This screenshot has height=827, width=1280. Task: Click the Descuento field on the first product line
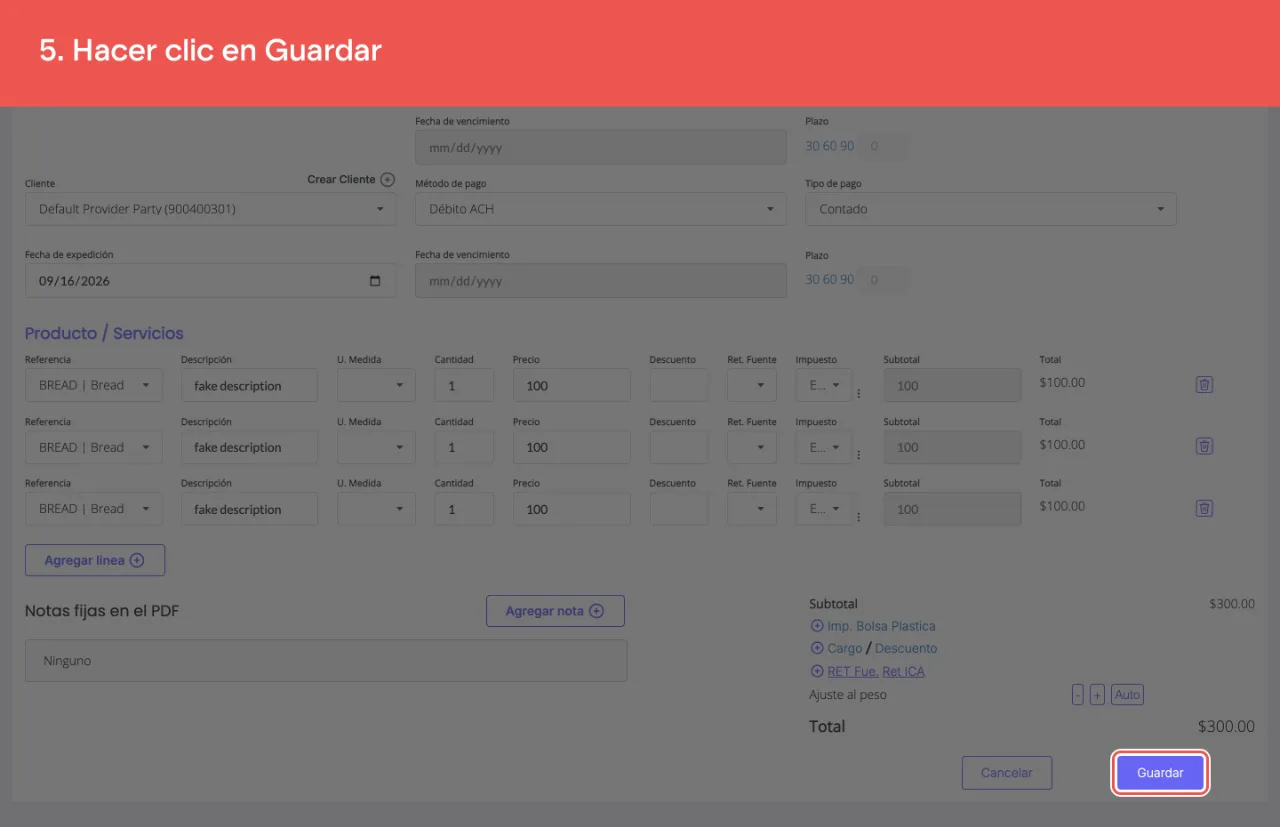679,385
